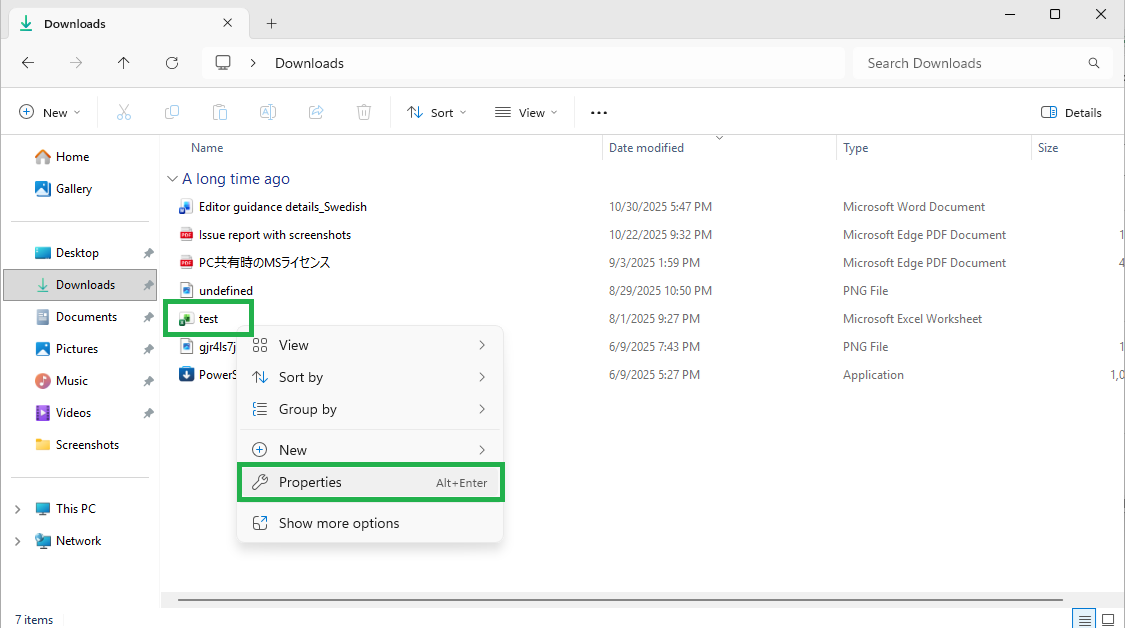Collapse the A long time ago group
The image size is (1128, 628).
tap(172, 178)
